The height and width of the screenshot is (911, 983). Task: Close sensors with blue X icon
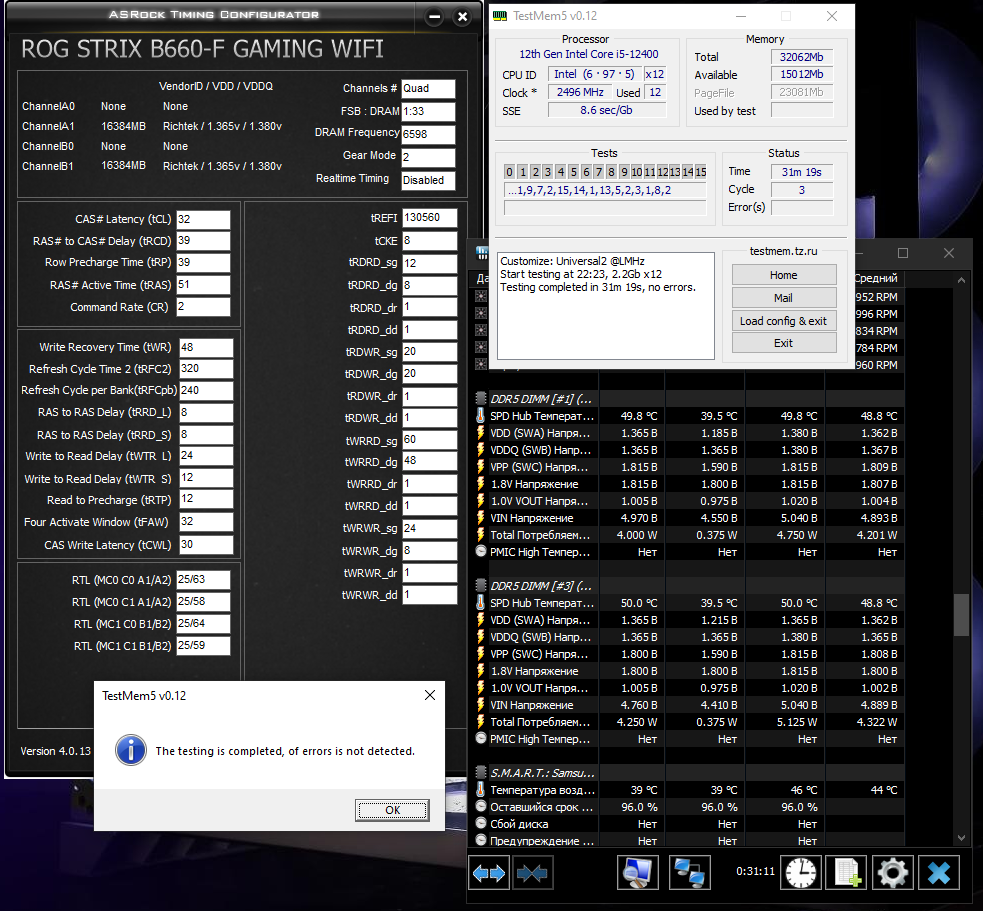pyautogui.click(x=939, y=873)
